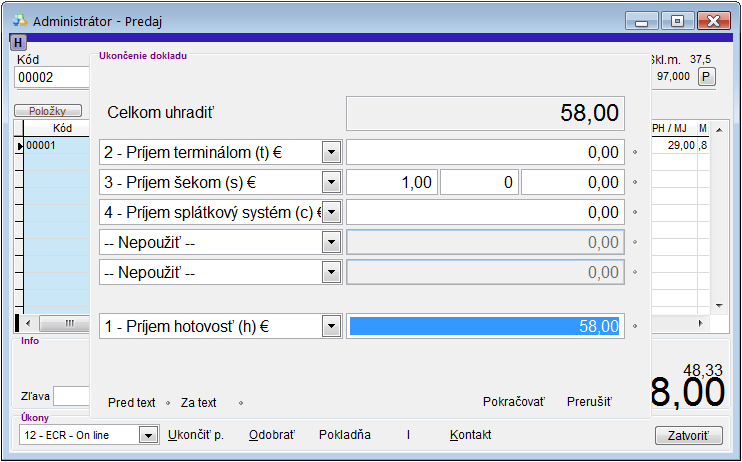The image size is (742, 462).
Task: Click the Kód input field with 00002
Action: tap(50, 77)
